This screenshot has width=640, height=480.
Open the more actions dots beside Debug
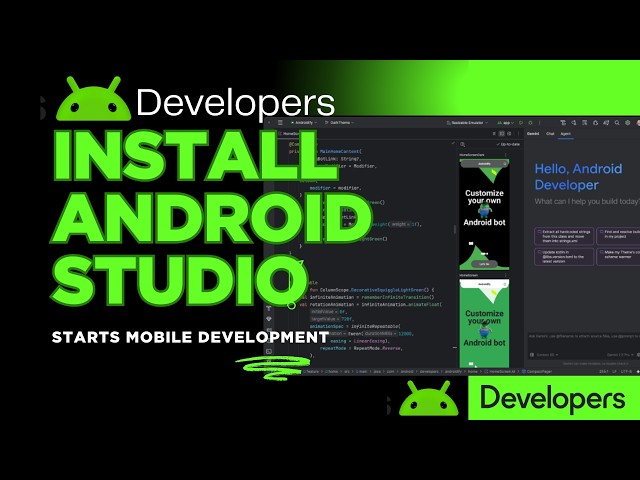point(540,122)
